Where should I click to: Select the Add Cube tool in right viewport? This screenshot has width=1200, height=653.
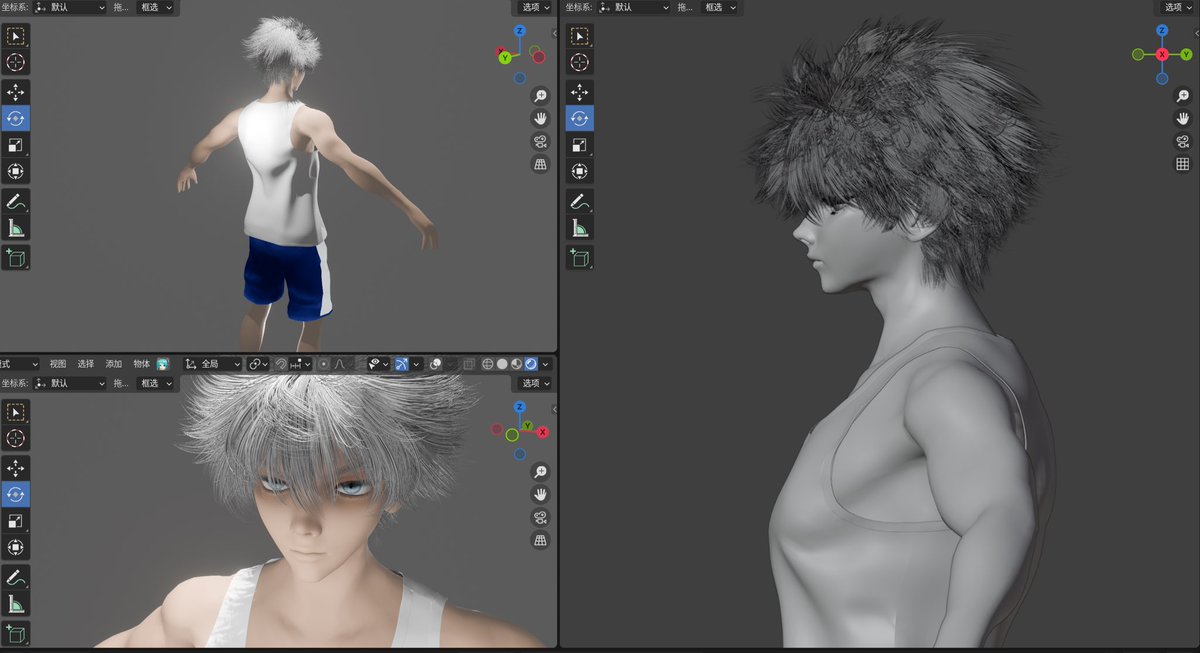tap(579, 258)
